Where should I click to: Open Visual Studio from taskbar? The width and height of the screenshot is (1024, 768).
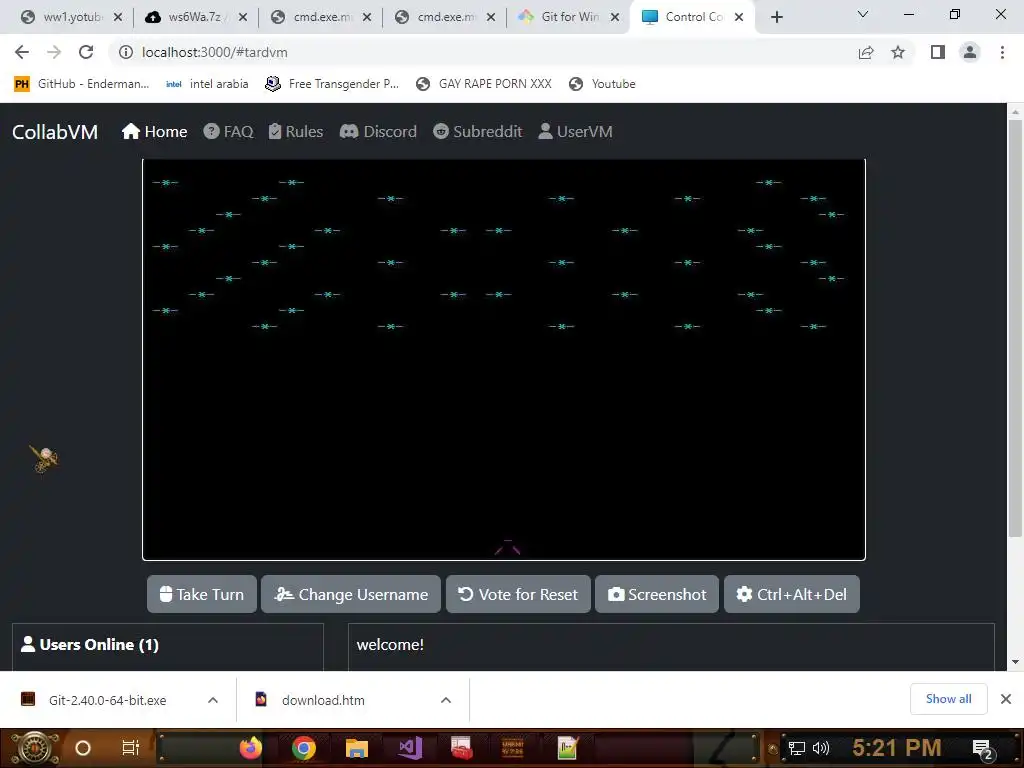coord(409,748)
